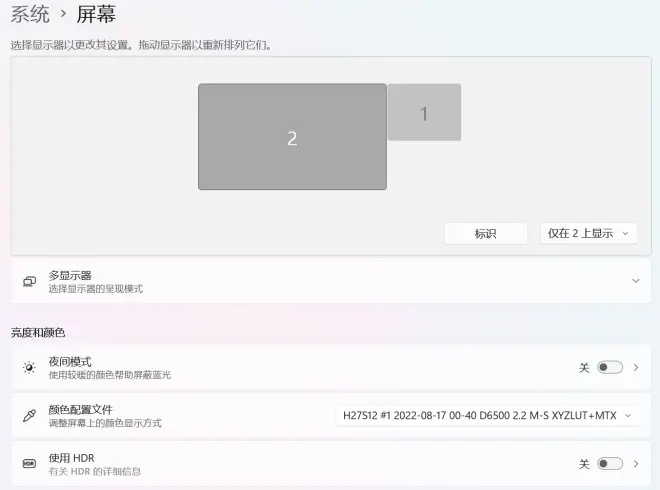The image size is (660, 490).
Task: Click the 颜色配置文件 eyedropper icon
Action: (x=29, y=415)
